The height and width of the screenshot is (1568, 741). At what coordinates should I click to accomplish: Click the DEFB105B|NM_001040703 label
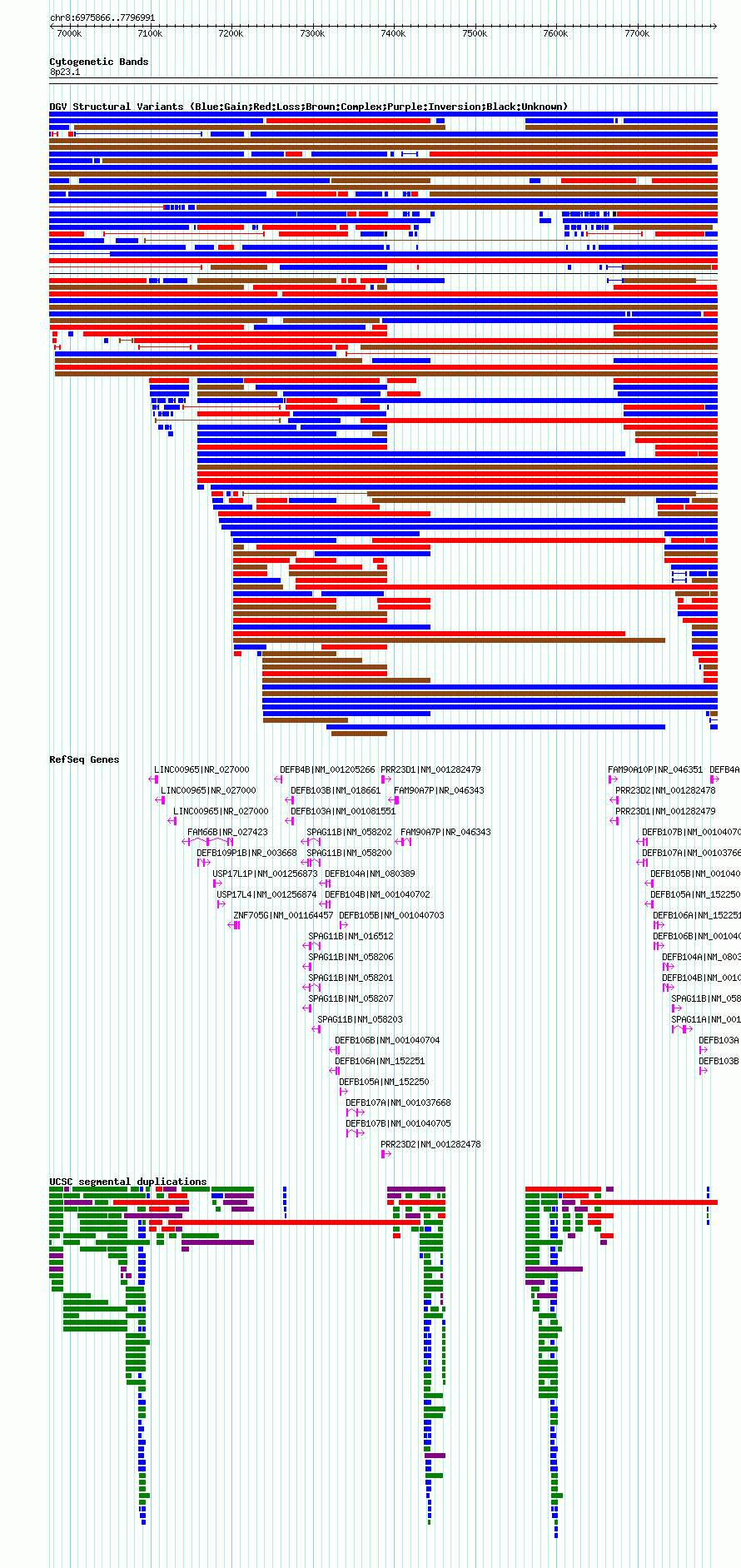[x=391, y=915]
